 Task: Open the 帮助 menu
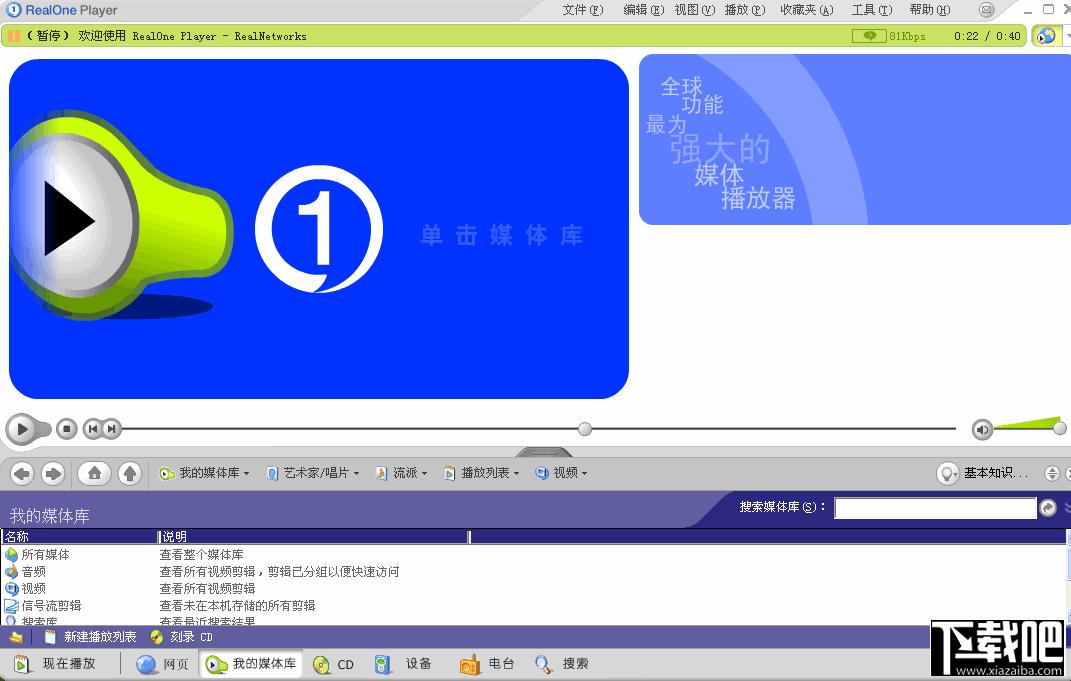[x=930, y=10]
